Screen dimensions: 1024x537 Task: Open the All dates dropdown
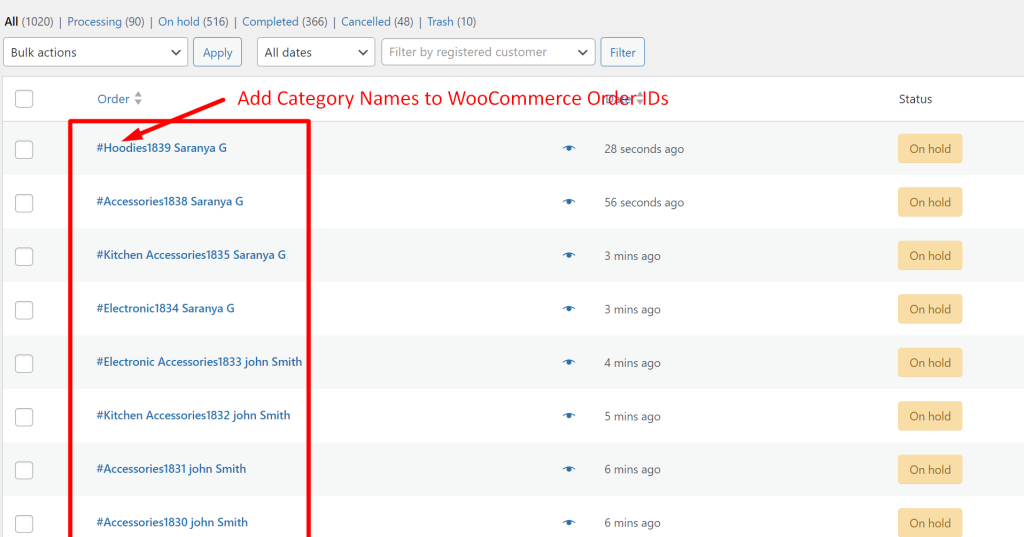click(316, 52)
